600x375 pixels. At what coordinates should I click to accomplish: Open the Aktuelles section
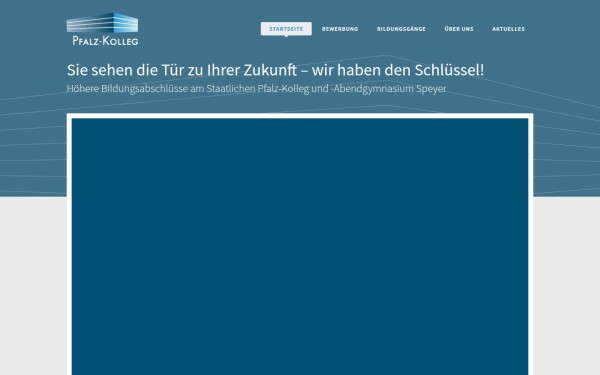click(509, 29)
